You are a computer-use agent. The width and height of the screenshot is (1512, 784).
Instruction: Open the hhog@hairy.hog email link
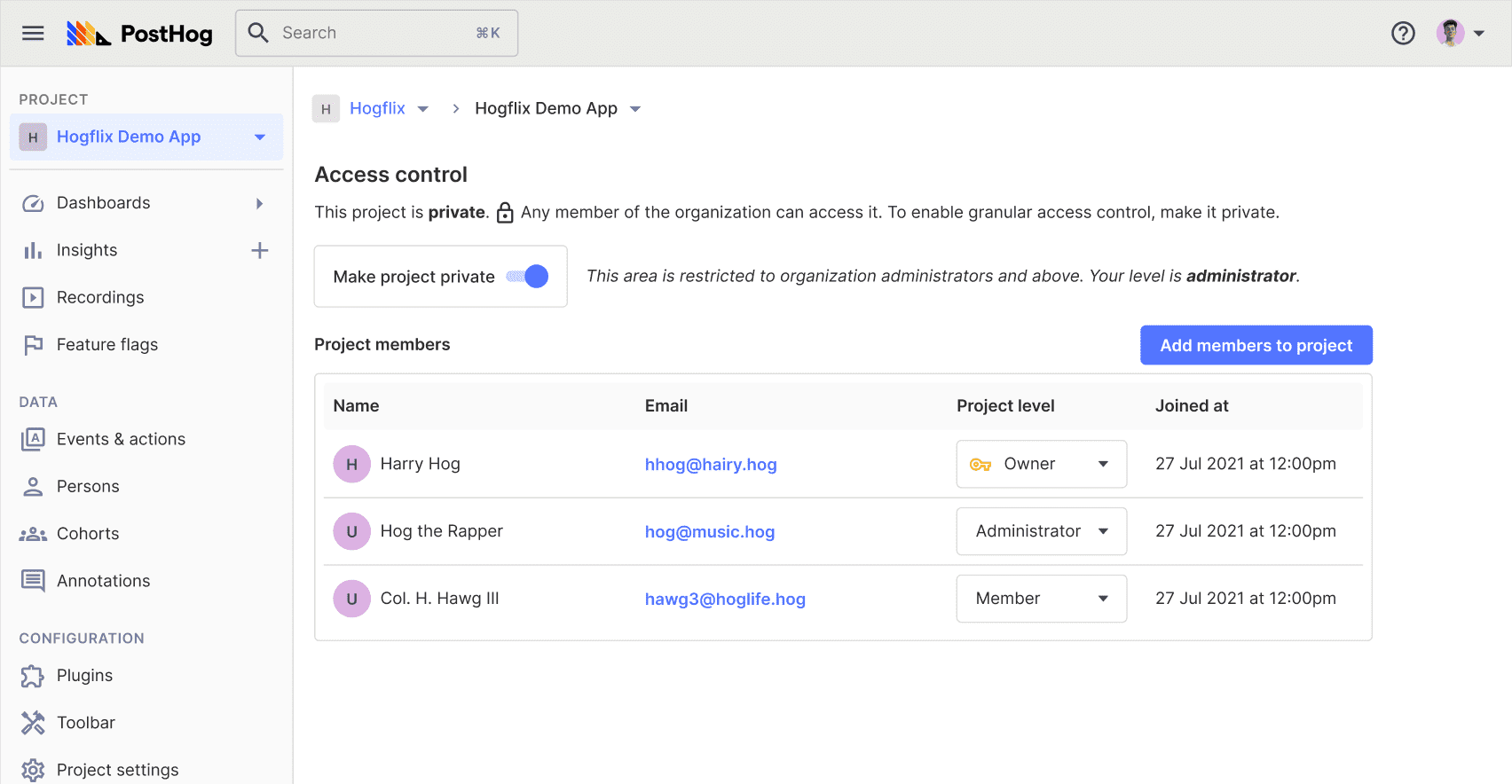(711, 465)
